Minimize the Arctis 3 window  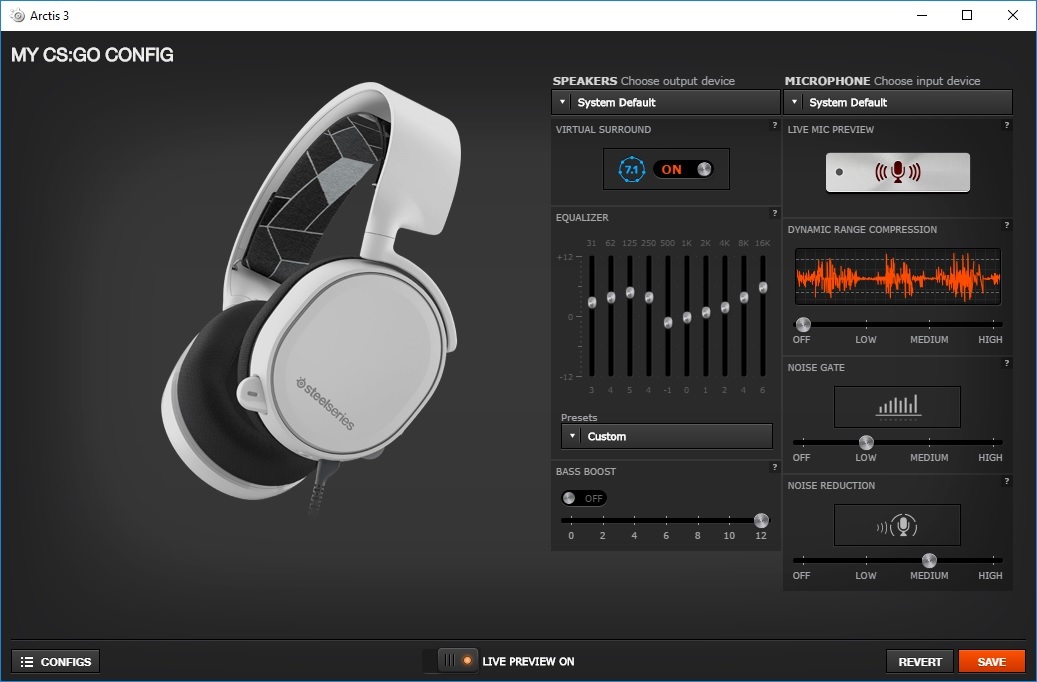(x=922, y=15)
